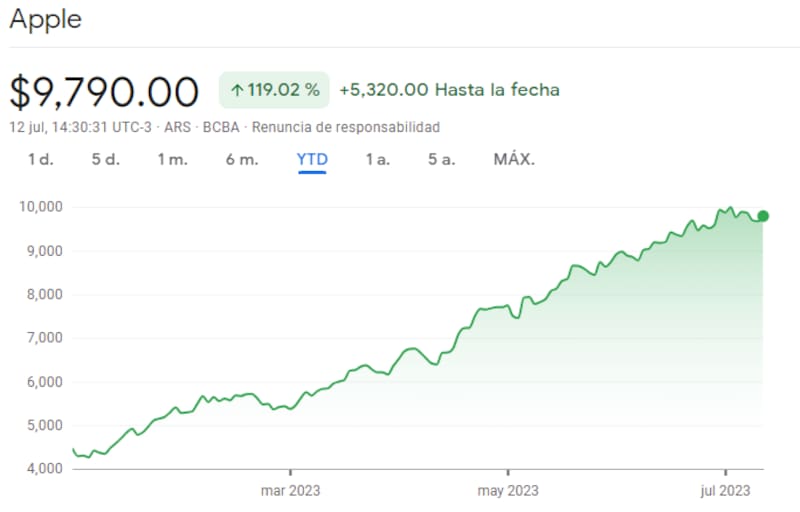Click the $9,790.00 price value

(105, 92)
